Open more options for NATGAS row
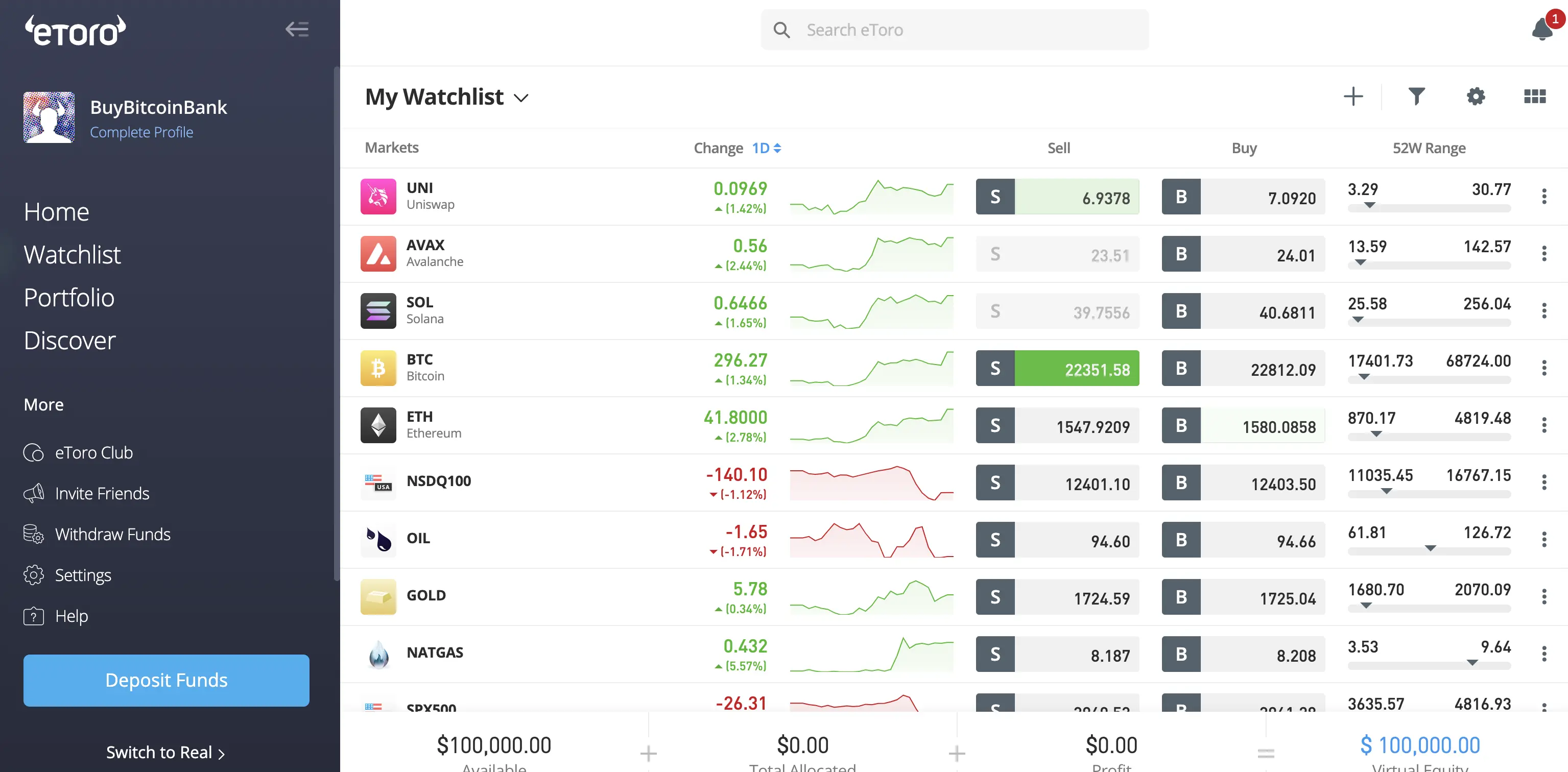 pos(1543,654)
